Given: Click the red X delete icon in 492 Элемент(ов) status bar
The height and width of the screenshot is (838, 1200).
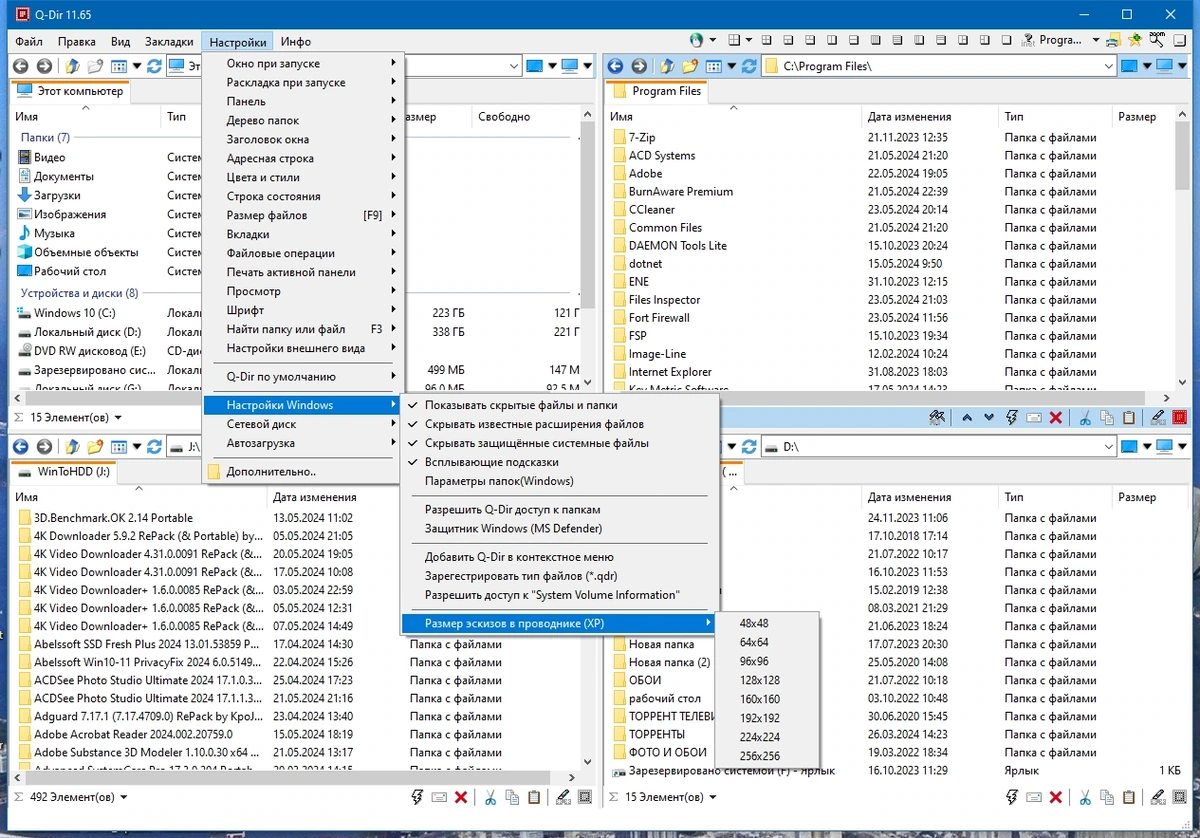Looking at the screenshot, I should (461, 797).
